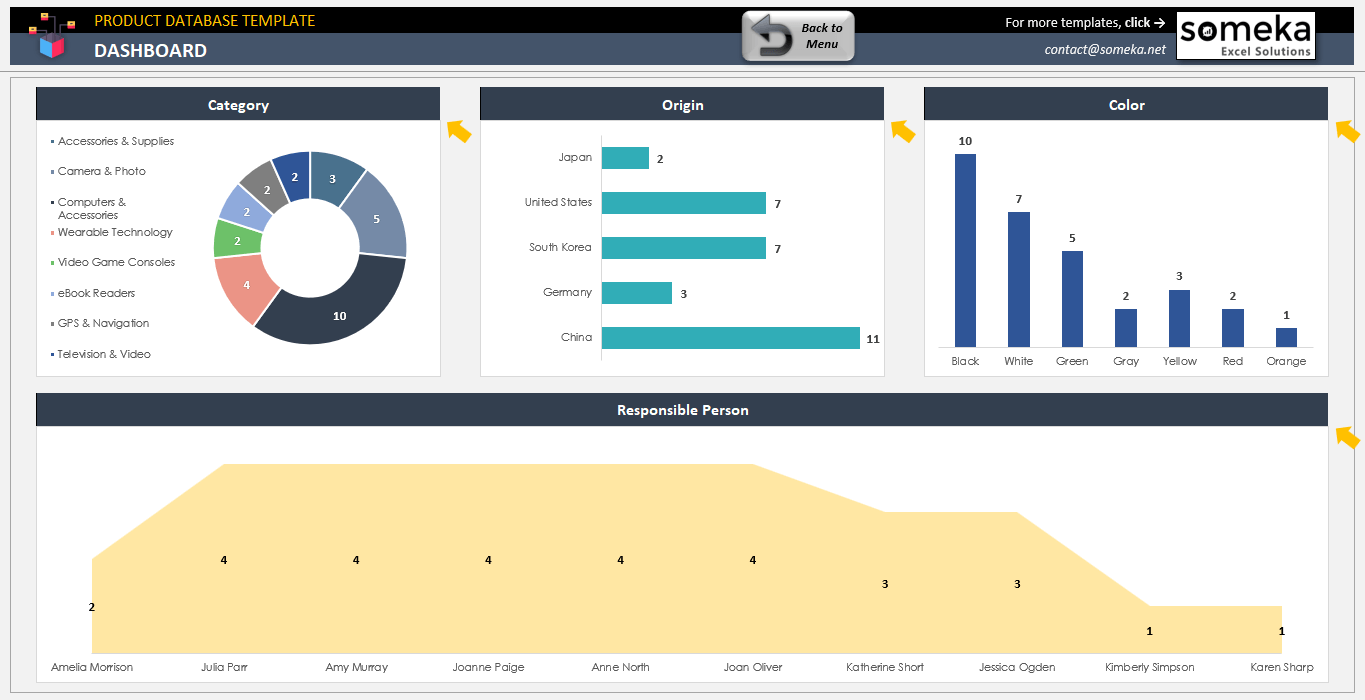
Task: Select the Katherine Short axis label
Action: click(885, 667)
